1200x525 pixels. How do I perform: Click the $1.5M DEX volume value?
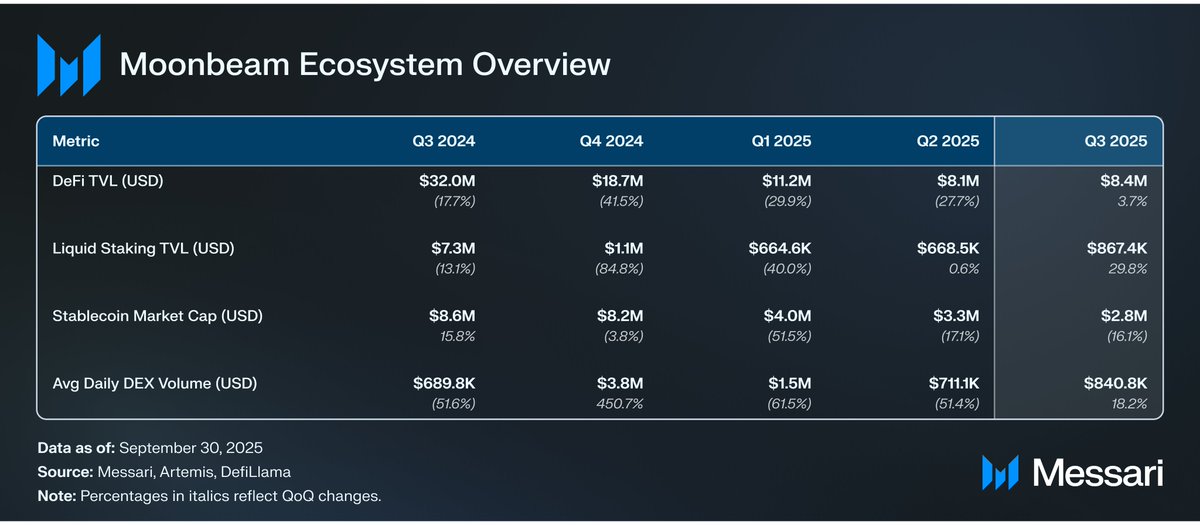[788, 382]
